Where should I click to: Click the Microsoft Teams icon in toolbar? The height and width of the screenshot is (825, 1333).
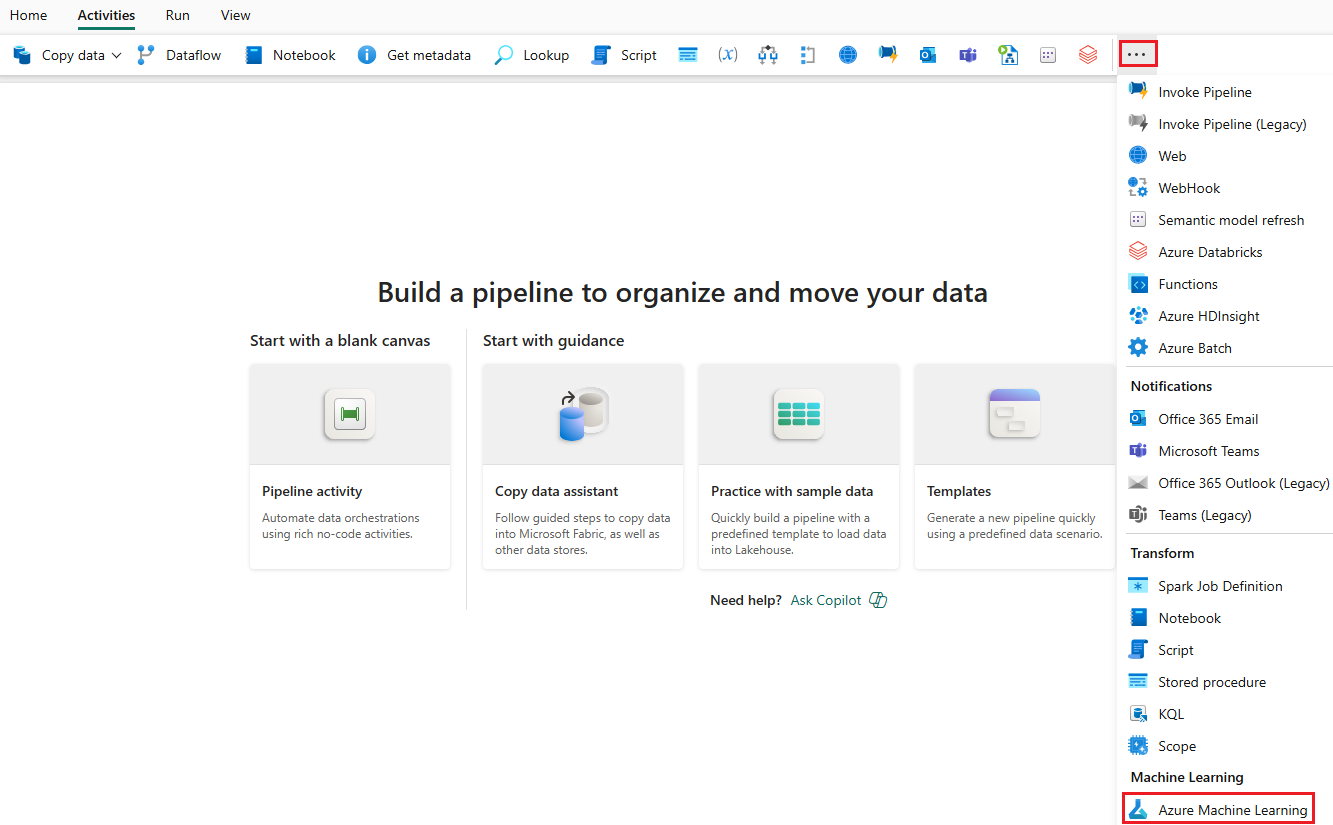point(968,55)
